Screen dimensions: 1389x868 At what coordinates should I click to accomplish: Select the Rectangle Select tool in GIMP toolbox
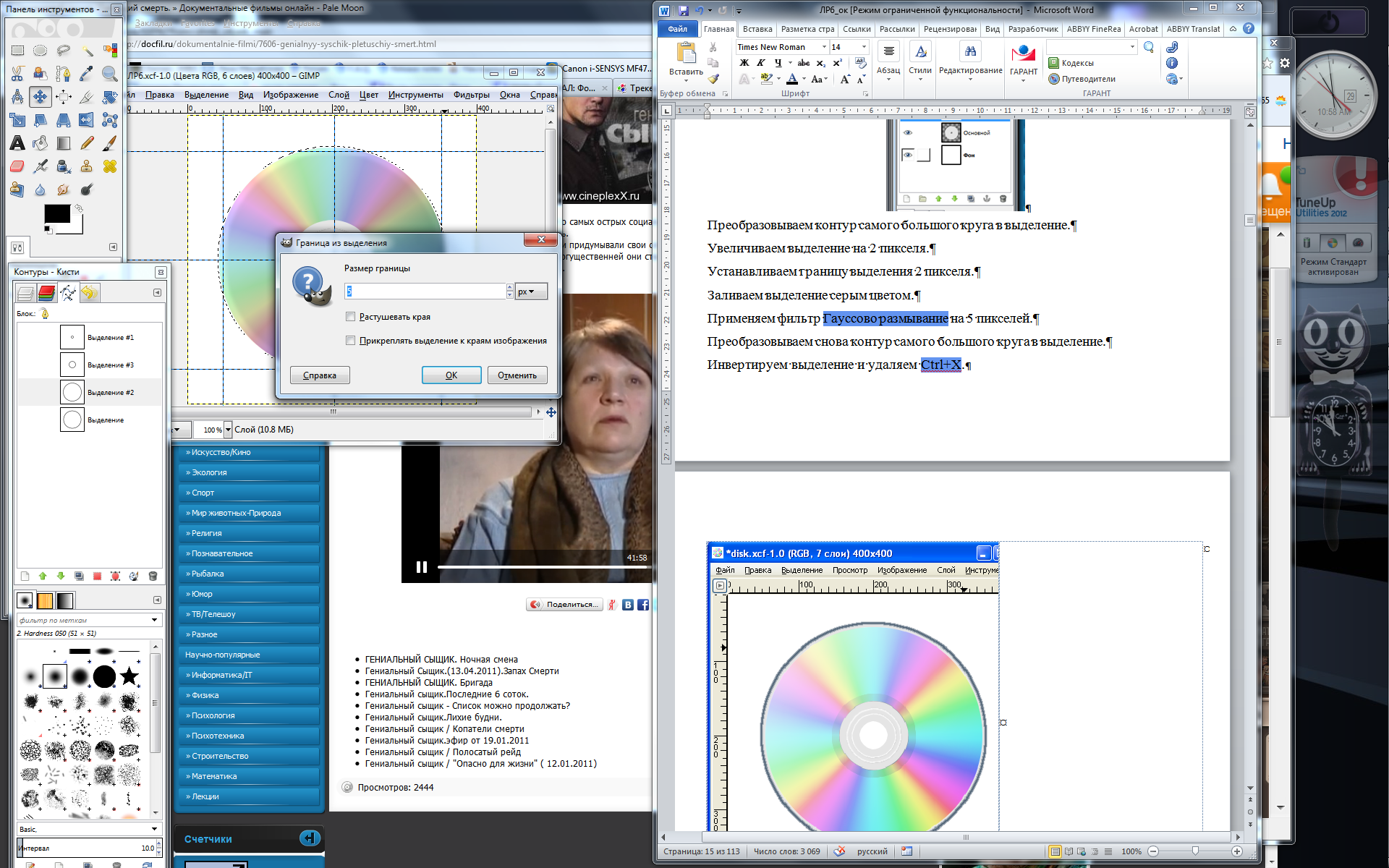[x=17, y=51]
